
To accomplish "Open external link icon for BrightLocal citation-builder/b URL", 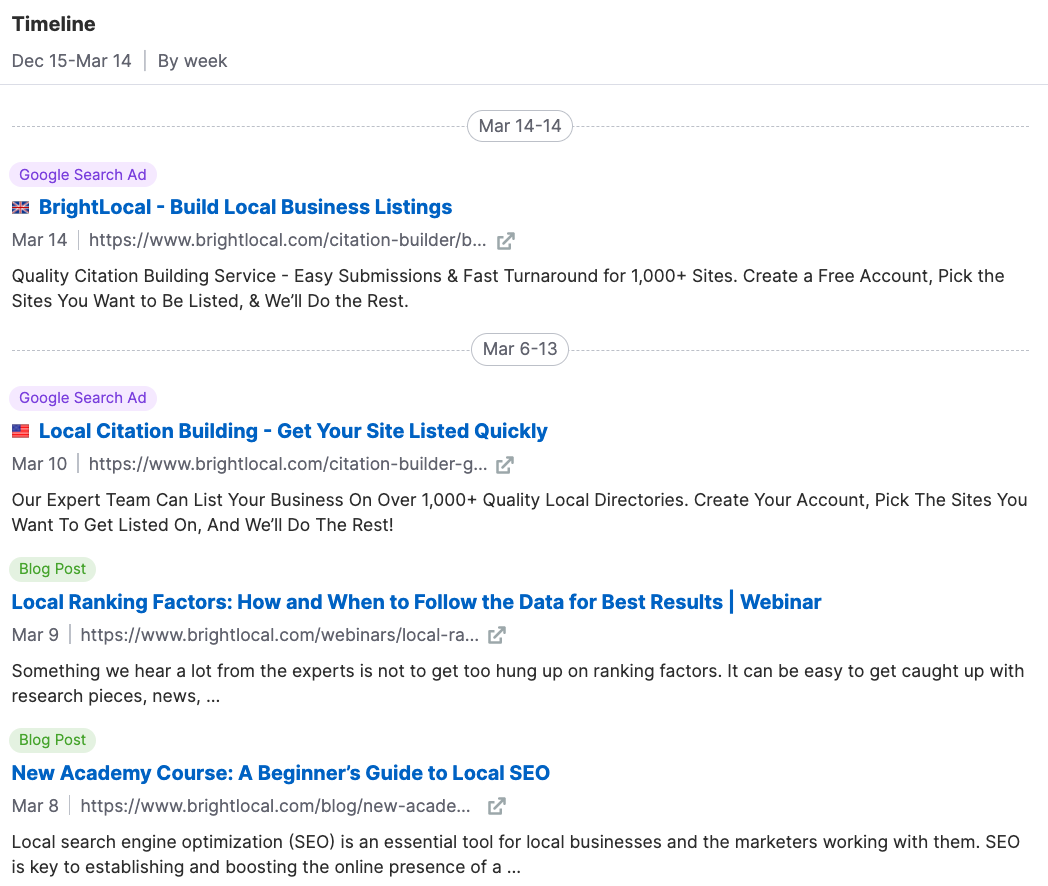I will 506,241.
